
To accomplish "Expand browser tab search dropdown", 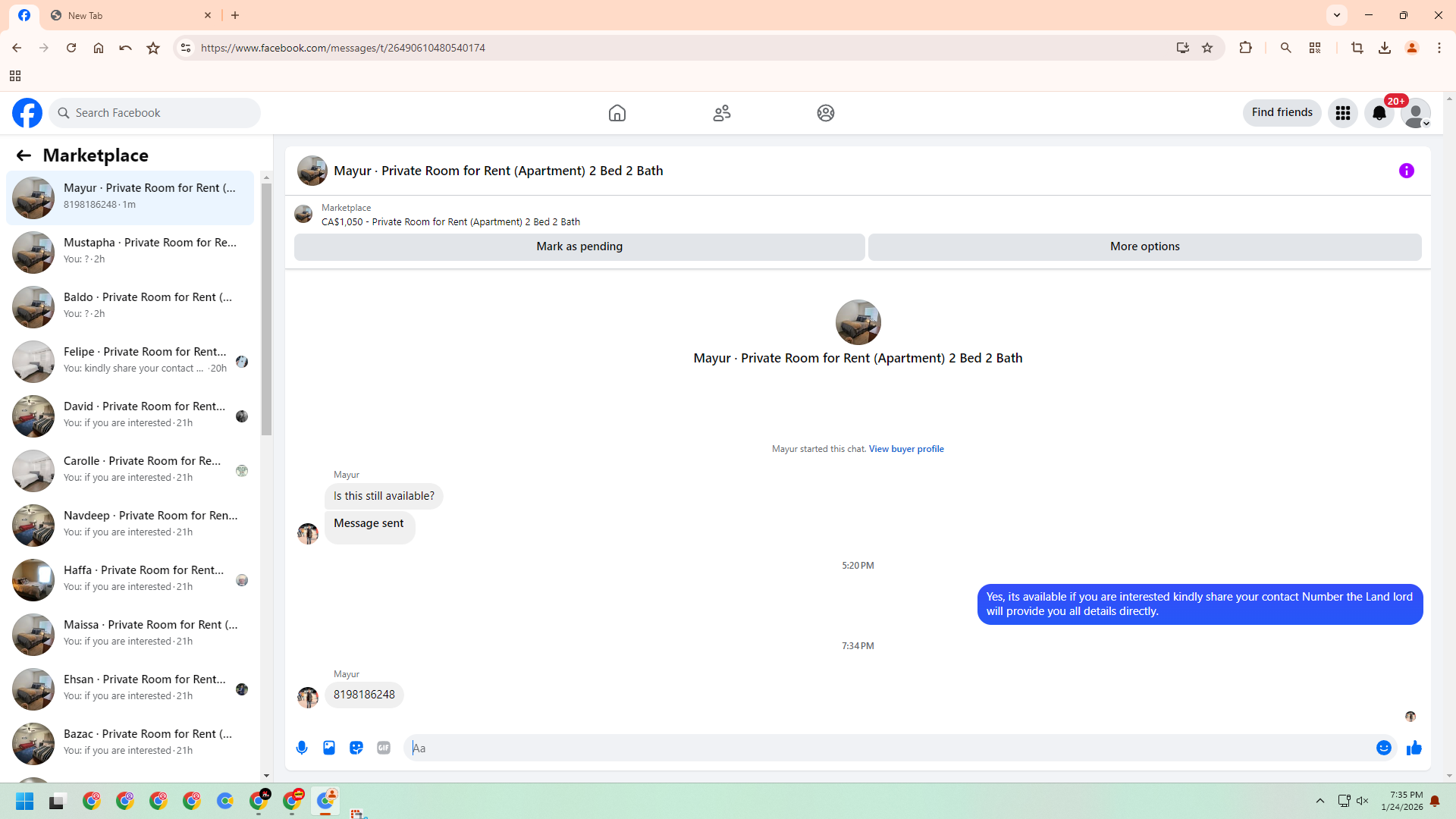I will click(x=1337, y=15).
